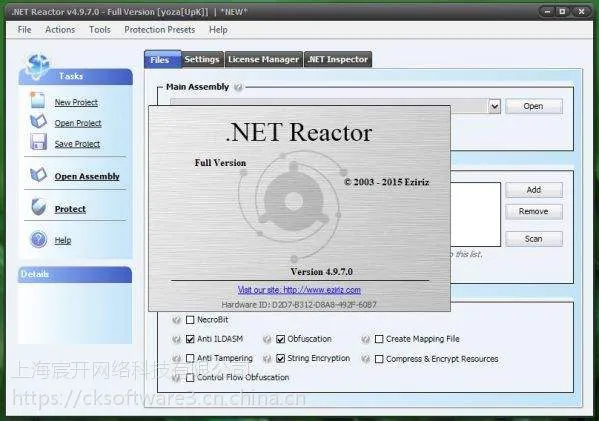Click help icon beside Create Mapping File

point(366,339)
